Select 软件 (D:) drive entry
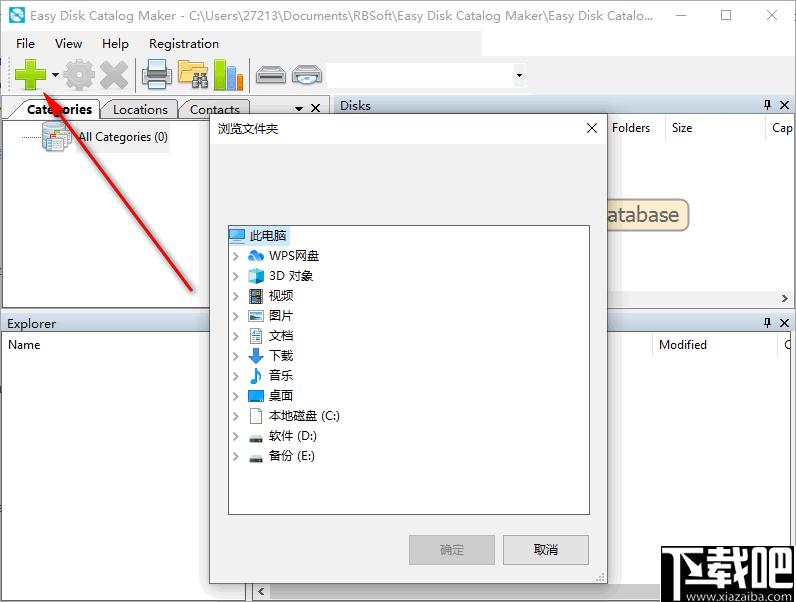Screen dimensions: 796x602 tap(292, 436)
